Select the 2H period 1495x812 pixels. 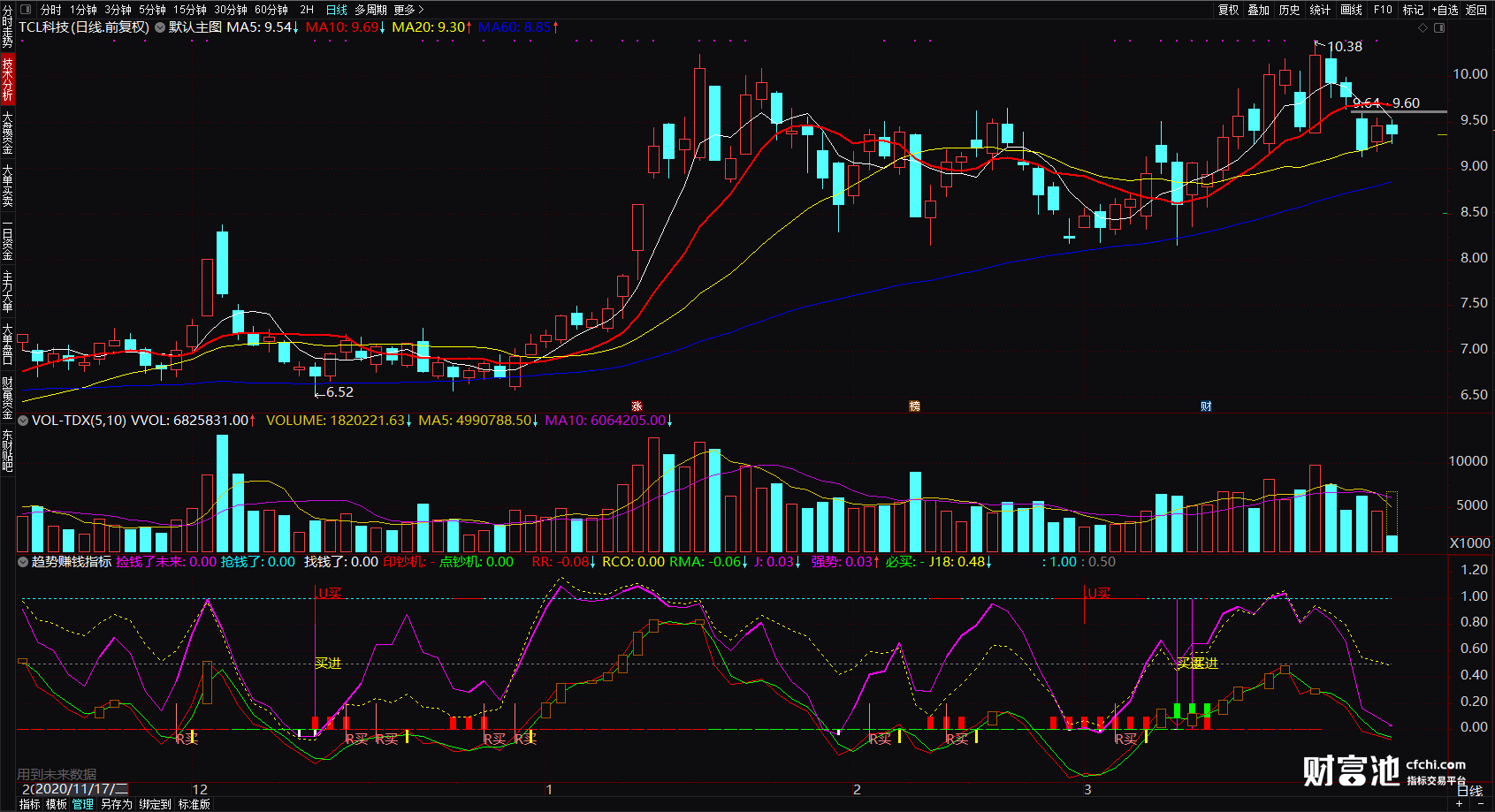click(307, 10)
